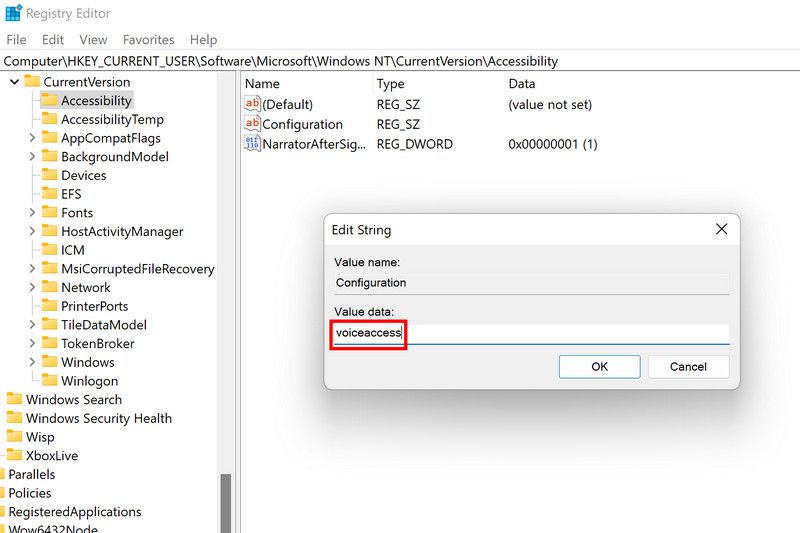
Task: Expand the HostActivityManager key
Action: (32, 231)
